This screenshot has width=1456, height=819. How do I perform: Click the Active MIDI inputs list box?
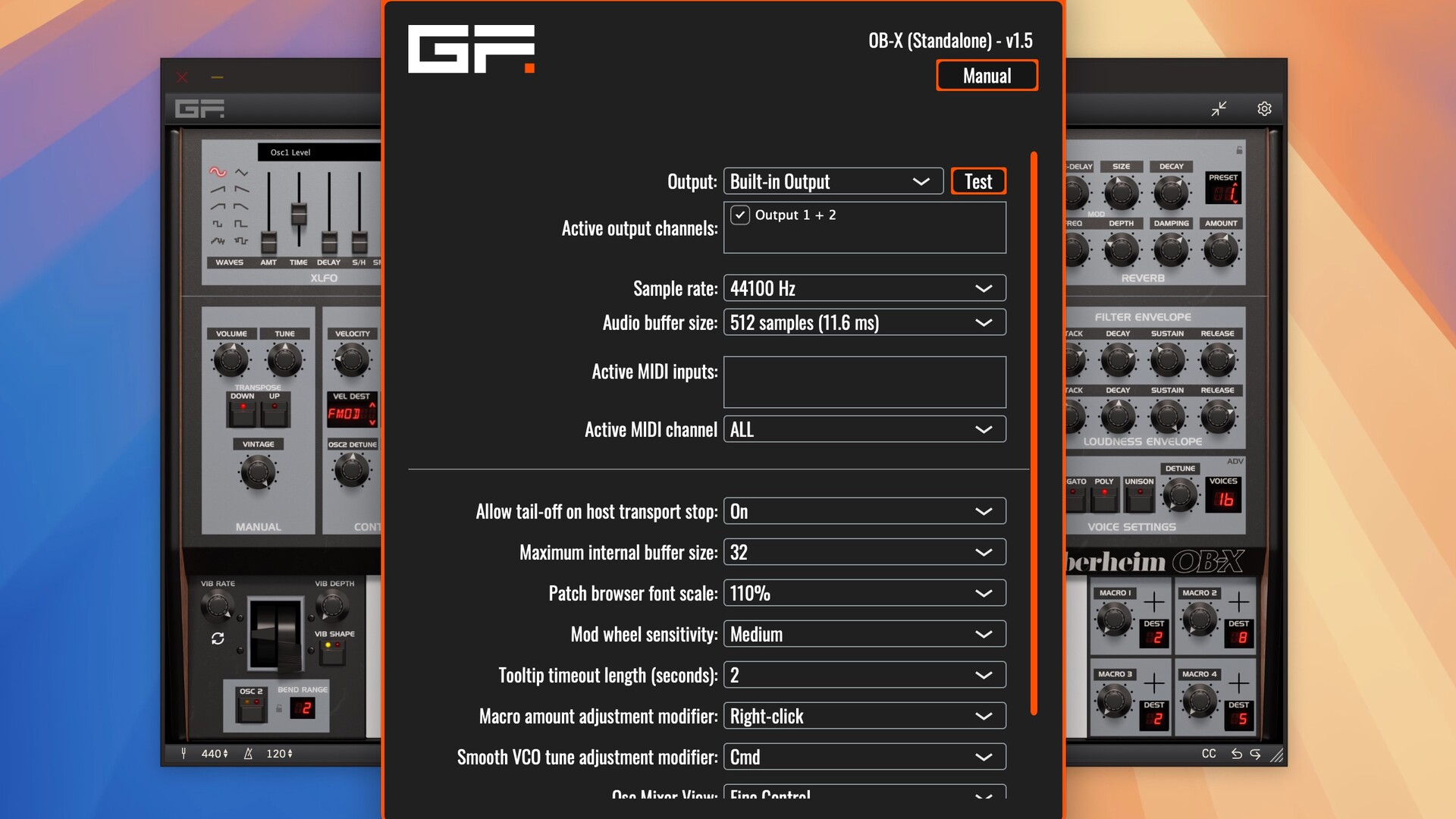click(x=864, y=382)
